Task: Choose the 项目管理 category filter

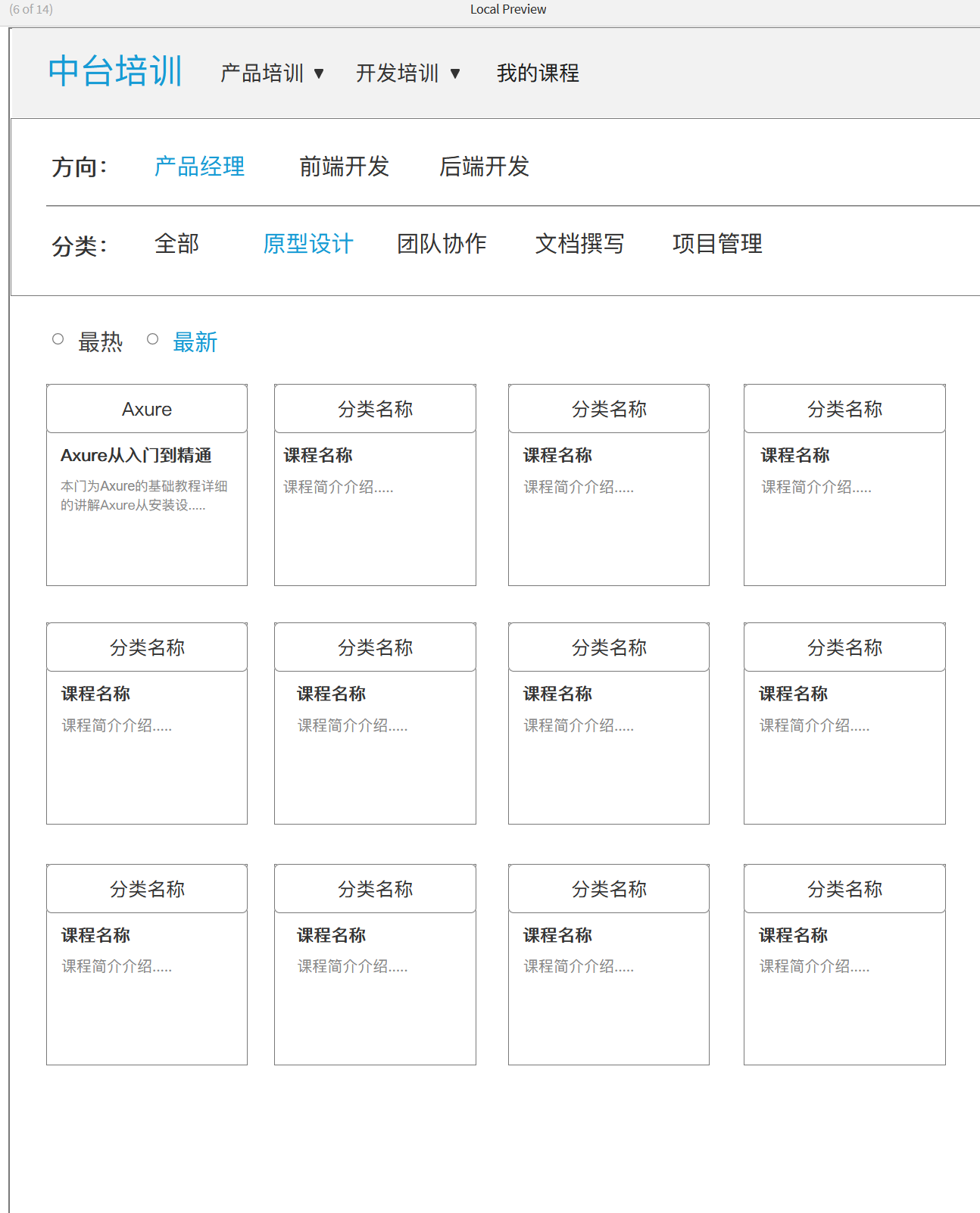Action: coord(718,244)
